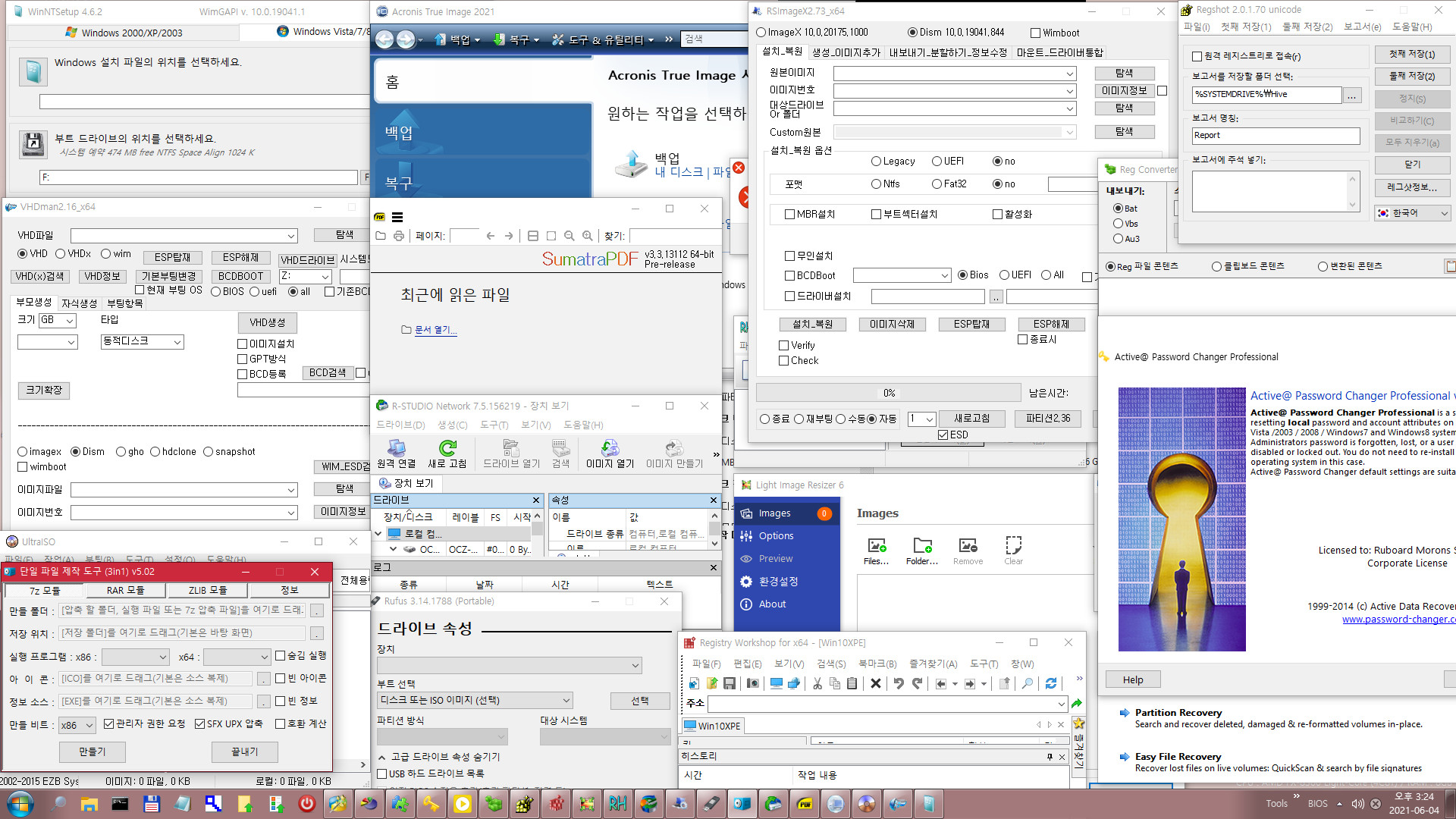
Task: Click VHD생성 button in VHDman
Action: click(x=267, y=323)
